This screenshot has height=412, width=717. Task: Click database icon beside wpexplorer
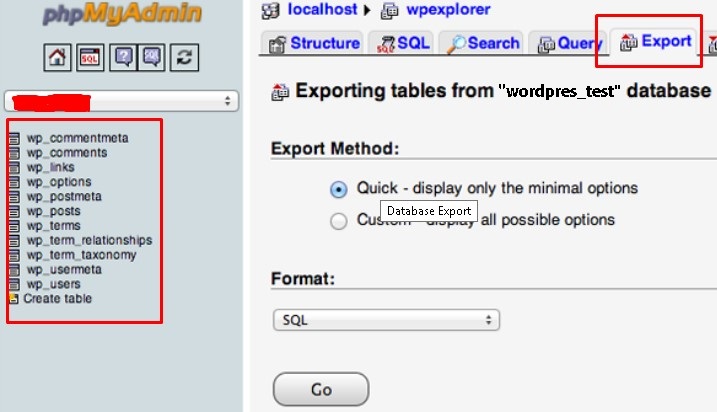click(x=390, y=11)
